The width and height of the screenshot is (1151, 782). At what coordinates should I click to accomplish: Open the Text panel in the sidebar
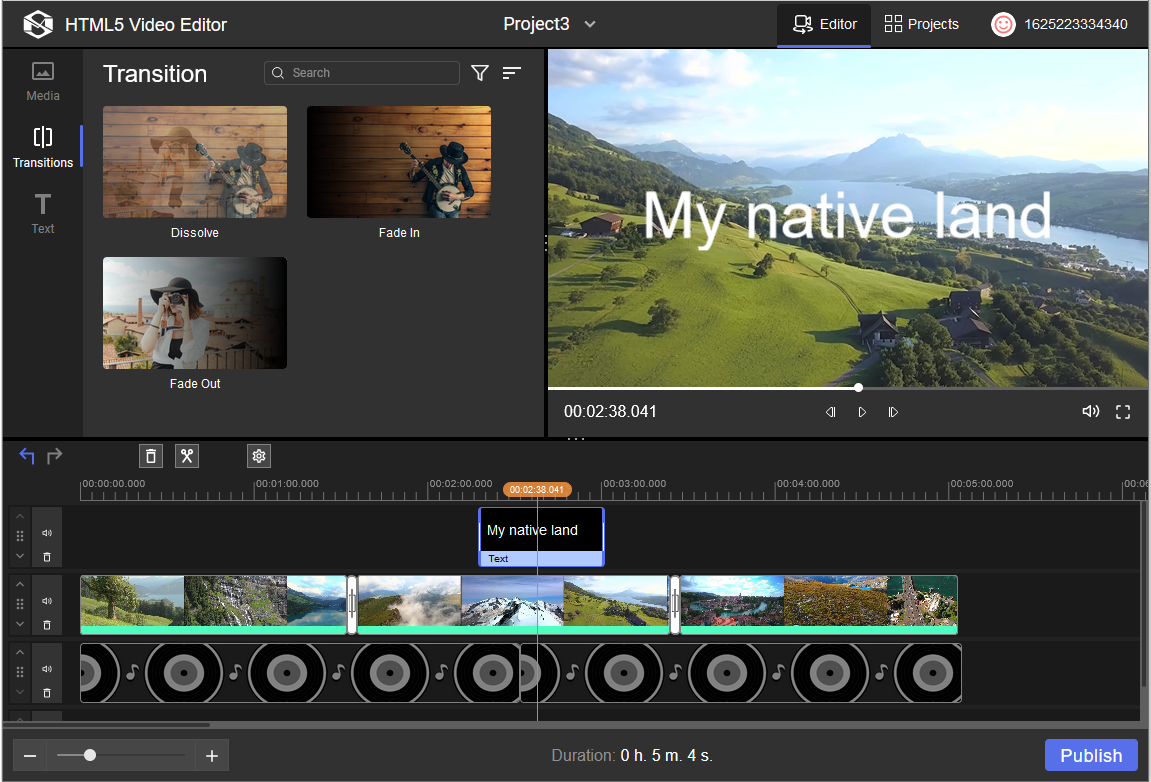point(42,212)
